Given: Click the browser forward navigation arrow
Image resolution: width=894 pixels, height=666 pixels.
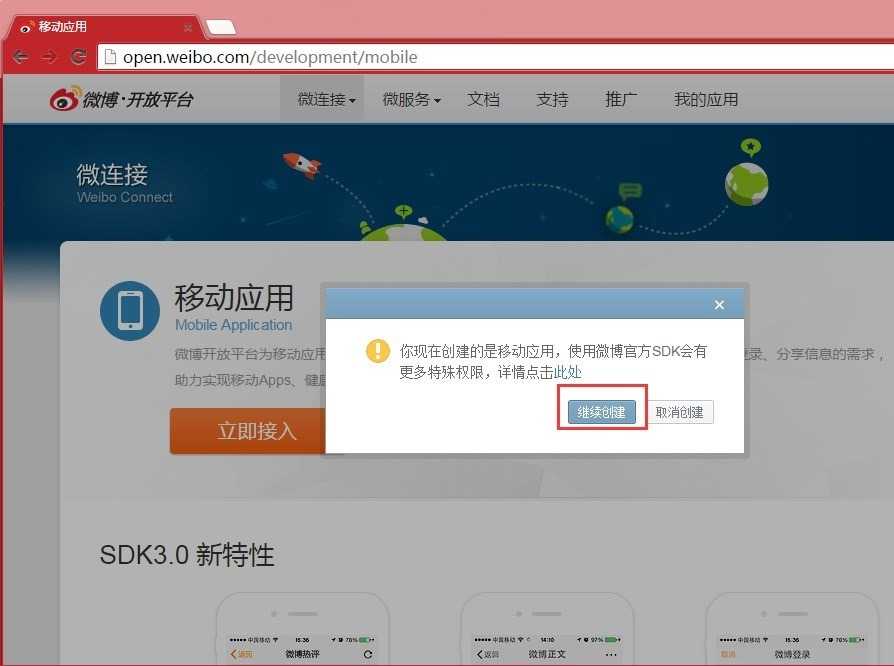Looking at the screenshot, I should point(48,57).
